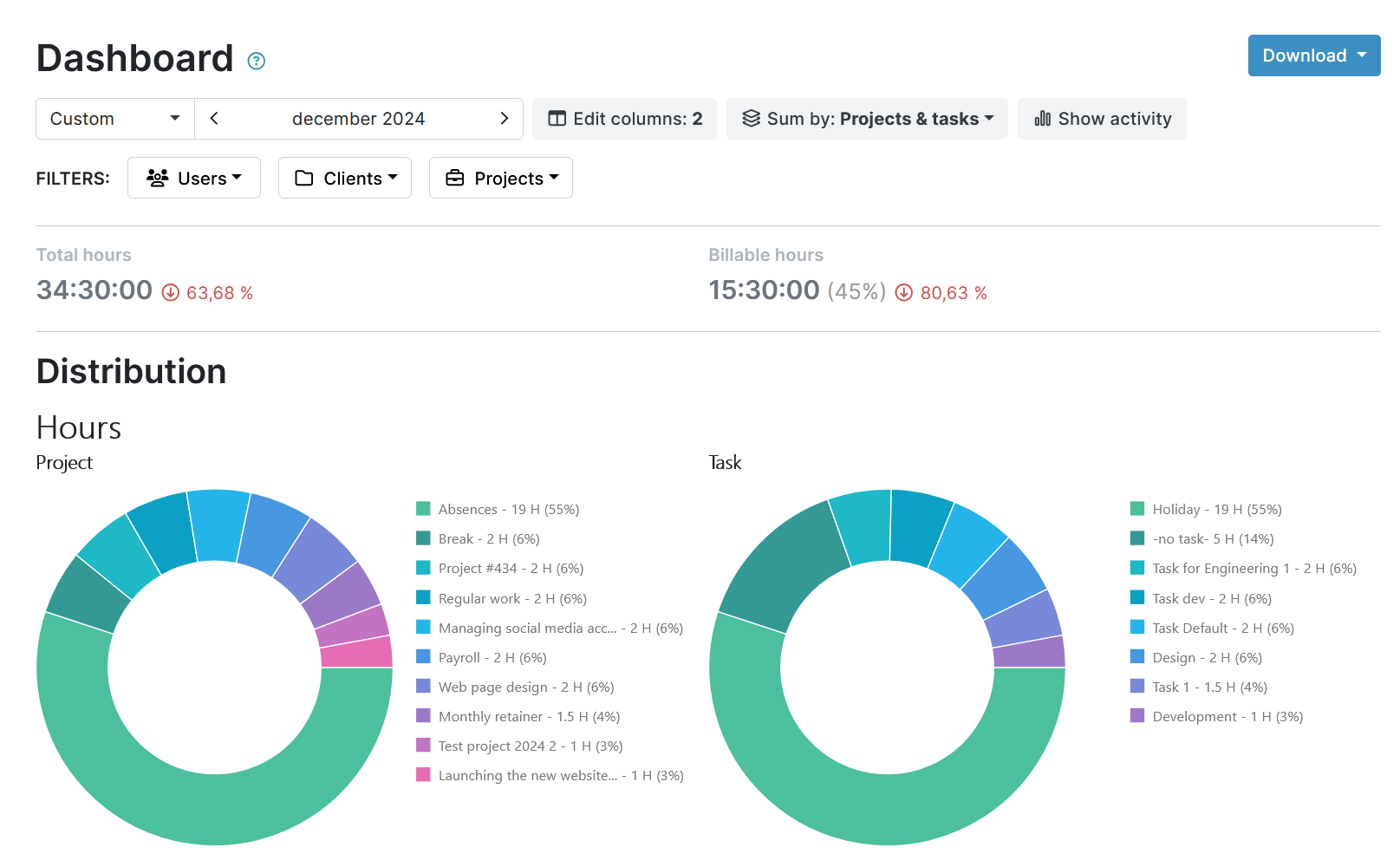Toggle Payroll legend entry

[x=482, y=657]
